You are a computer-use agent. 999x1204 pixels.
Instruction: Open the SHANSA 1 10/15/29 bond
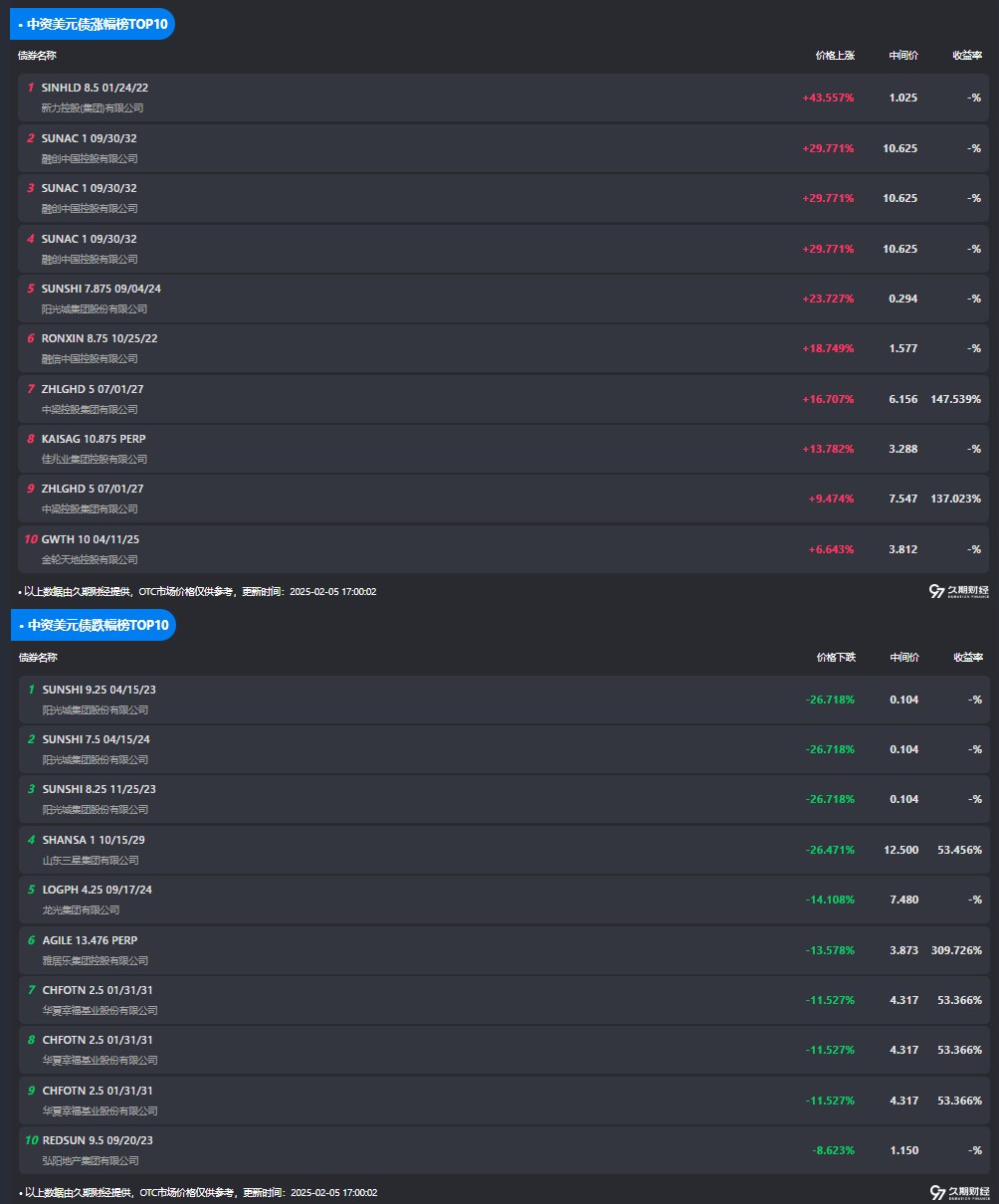click(94, 840)
